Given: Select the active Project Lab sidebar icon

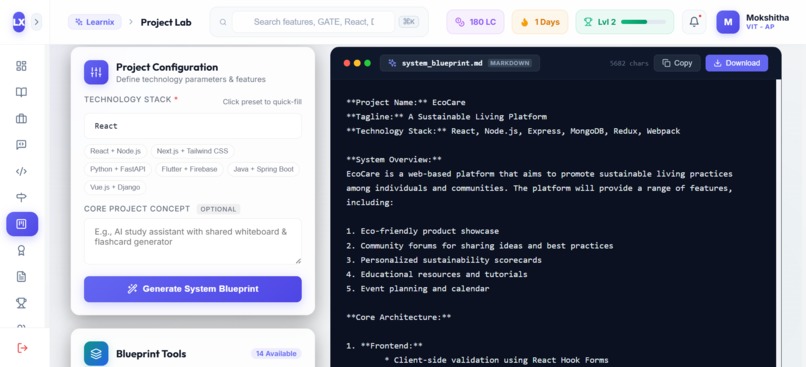Looking at the screenshot, I should [x=22, y=224].
